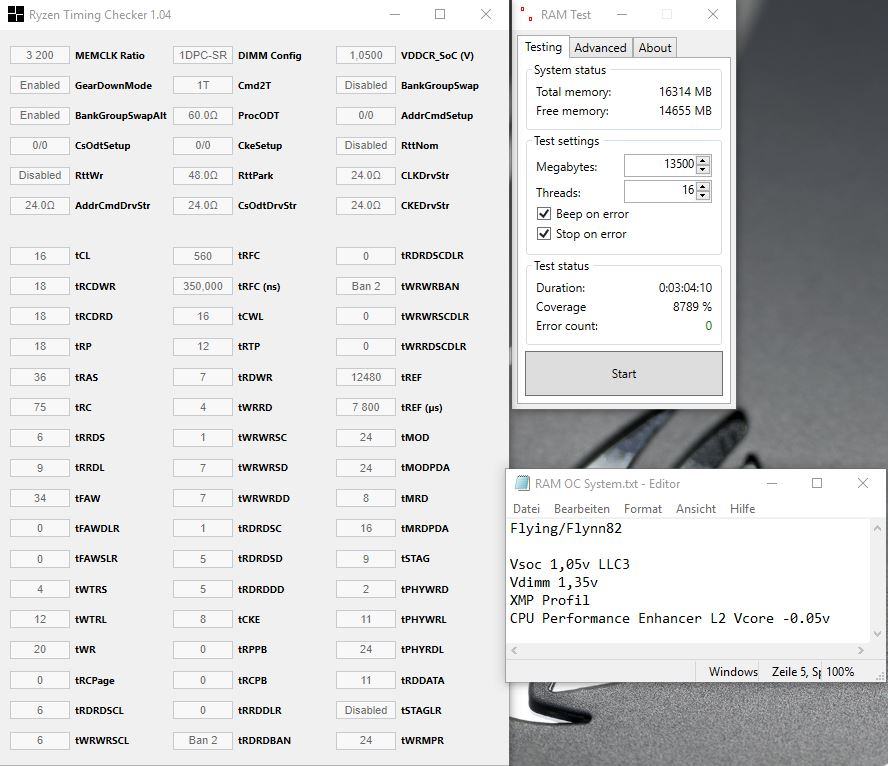The width and height of the screenshot is (888, 766).
Task: Click the Editor vertical scrollbar down arrow
Action: 877,634
